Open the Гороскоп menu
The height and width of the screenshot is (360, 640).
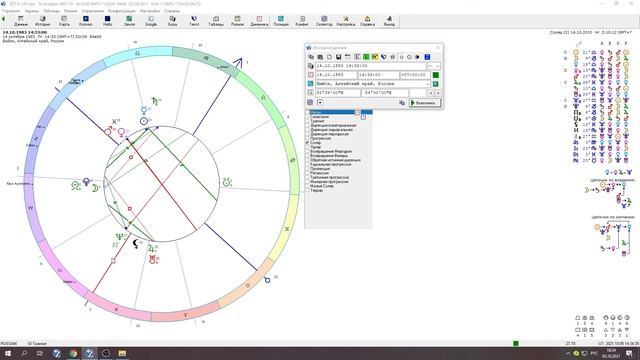11,11
